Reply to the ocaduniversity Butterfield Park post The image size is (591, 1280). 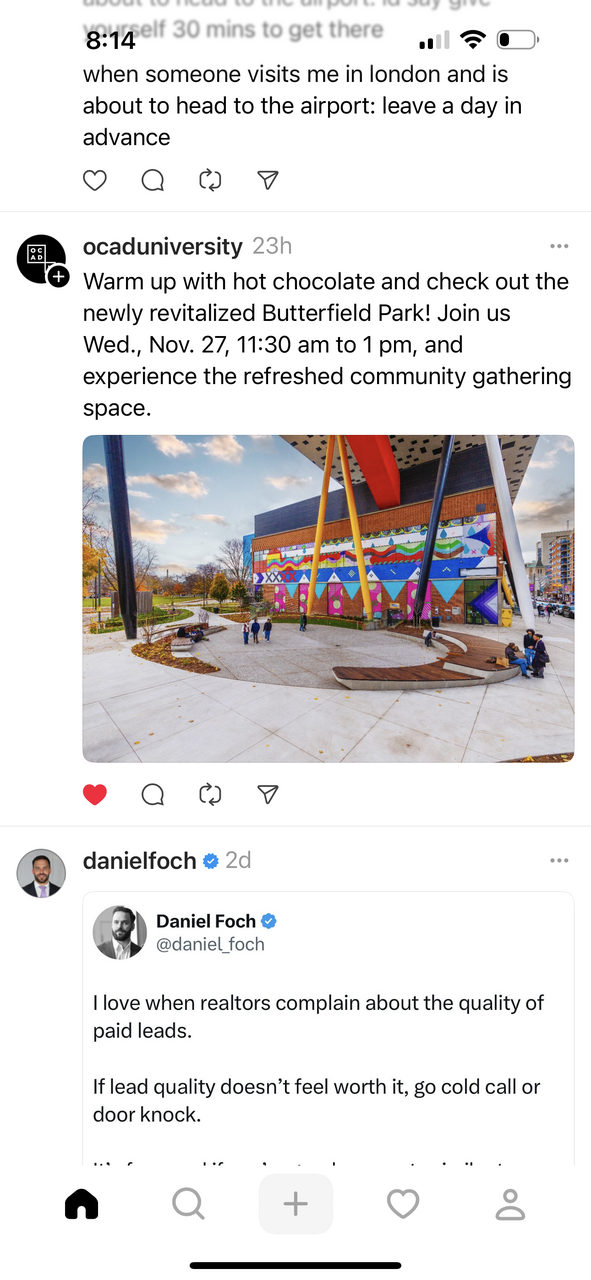153,794
